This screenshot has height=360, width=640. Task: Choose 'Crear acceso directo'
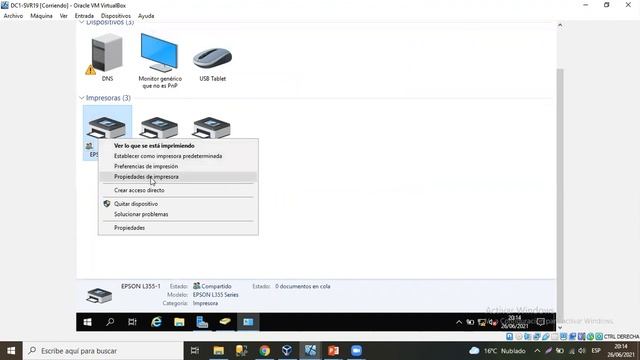[x=178, y=190]
